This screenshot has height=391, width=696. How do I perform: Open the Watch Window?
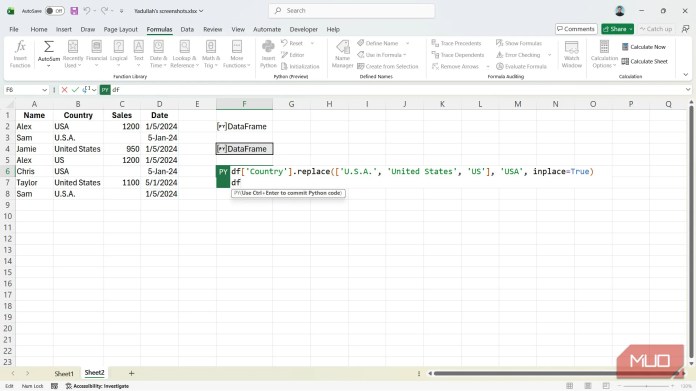571,54
